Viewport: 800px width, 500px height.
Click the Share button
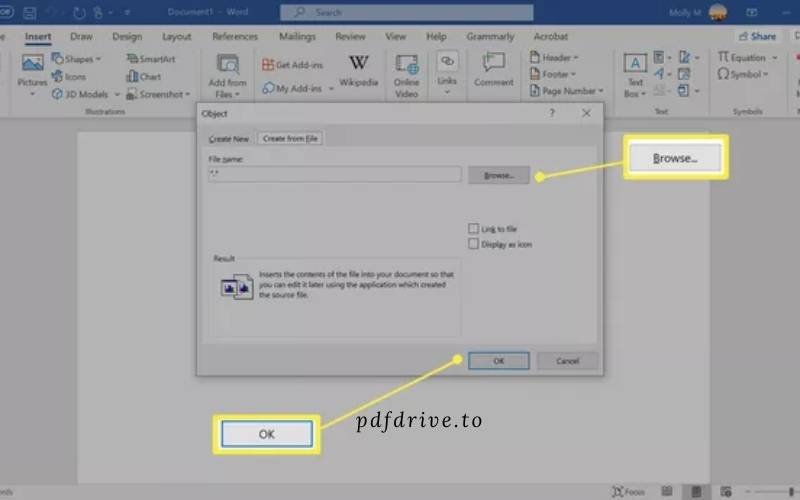(x=757, y=36)
